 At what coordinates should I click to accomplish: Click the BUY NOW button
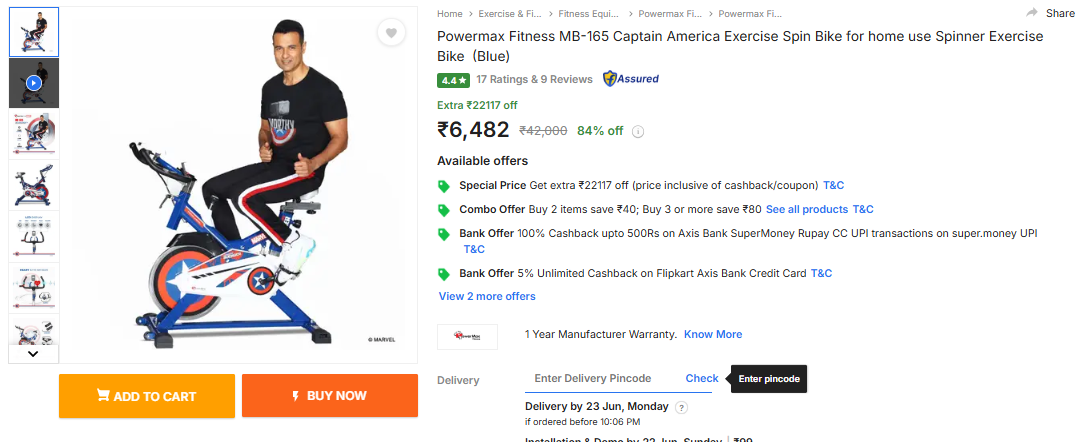329,396
